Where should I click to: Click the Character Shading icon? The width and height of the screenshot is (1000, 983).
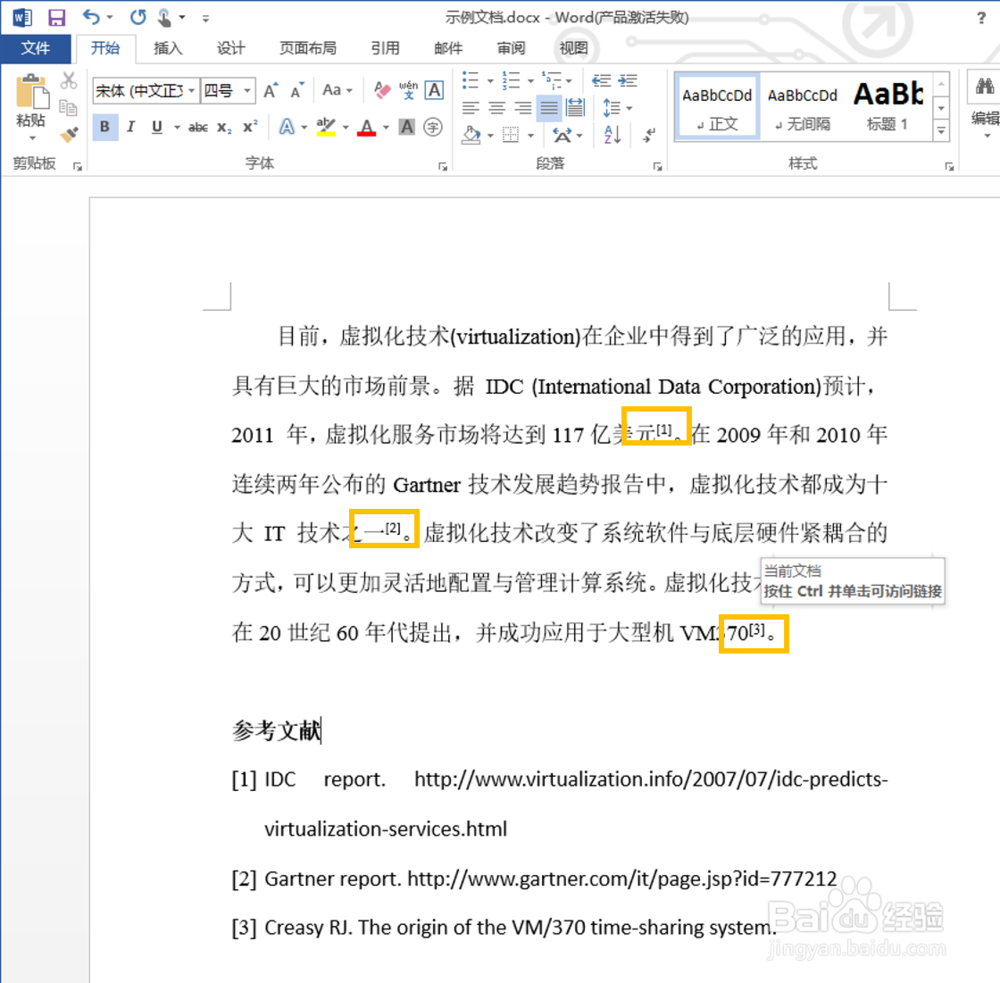coord(407,128)
